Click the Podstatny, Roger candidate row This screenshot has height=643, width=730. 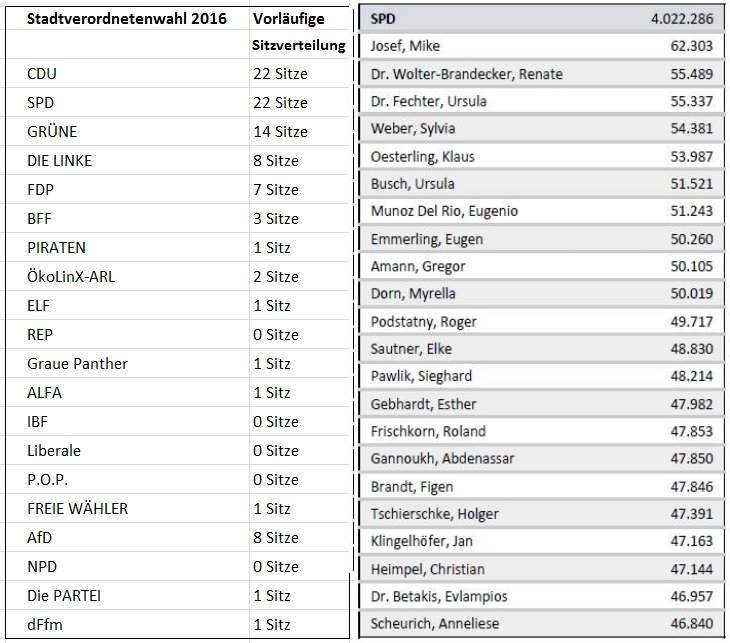click(542, 321)
